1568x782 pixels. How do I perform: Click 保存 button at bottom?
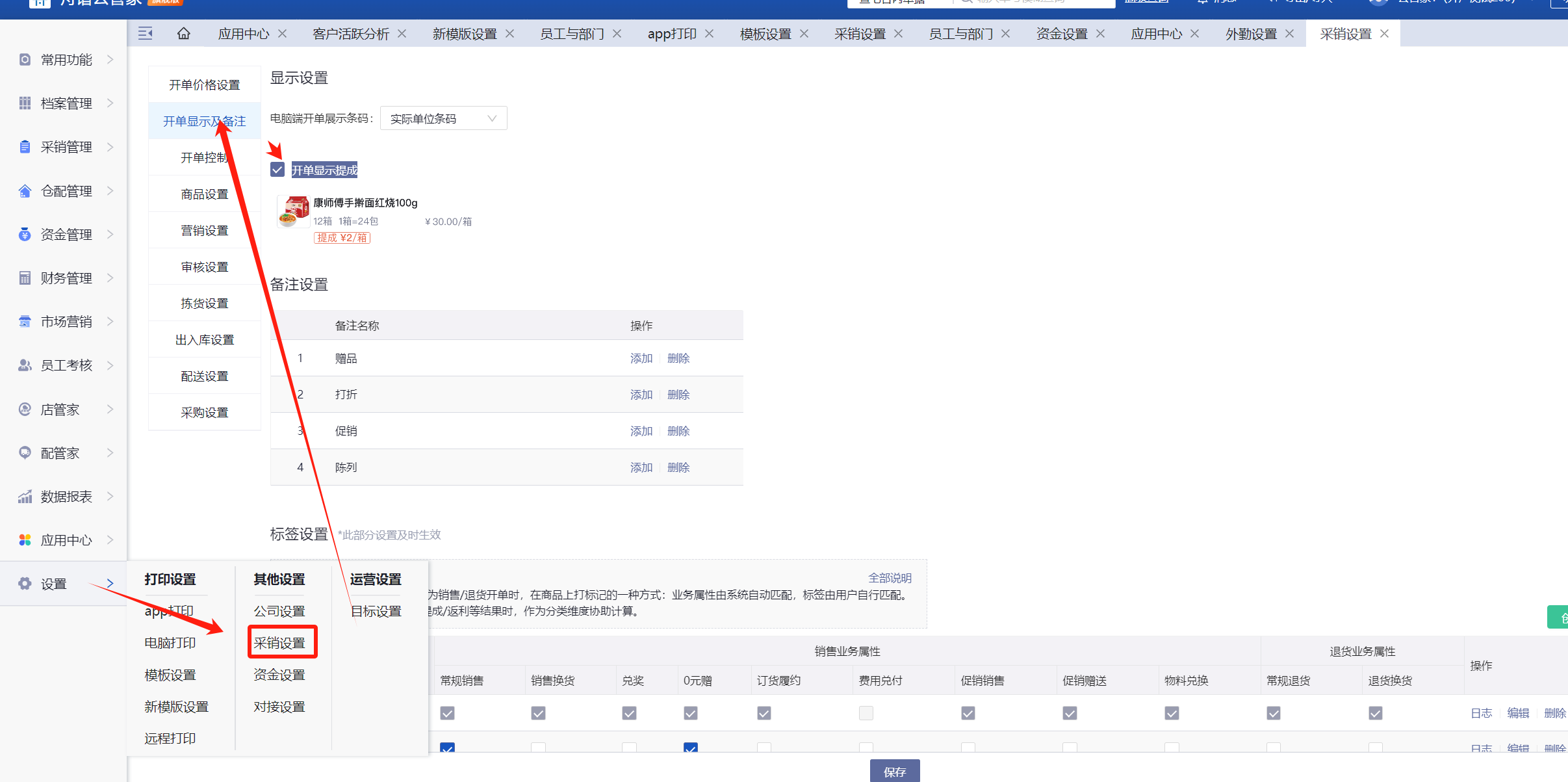pos(895,772)
